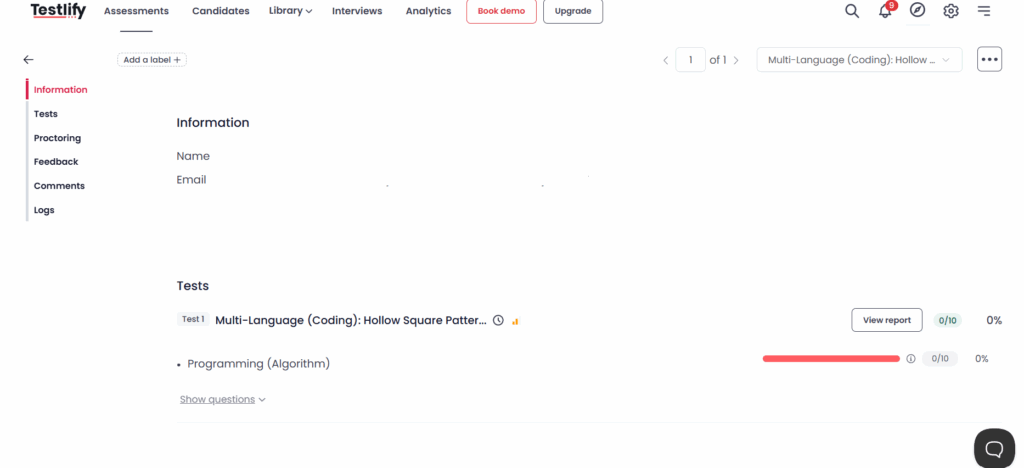1024x468 pixels.
Task: Open the chat support bubble
Action: [x=994, y=448]
